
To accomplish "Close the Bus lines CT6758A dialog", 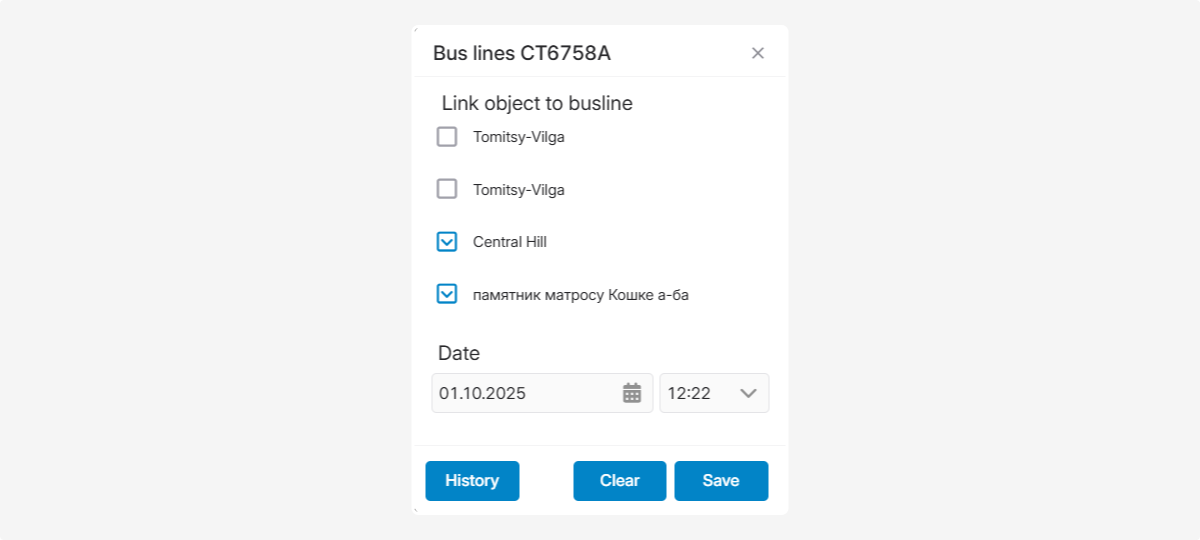I will click(758, 53).
